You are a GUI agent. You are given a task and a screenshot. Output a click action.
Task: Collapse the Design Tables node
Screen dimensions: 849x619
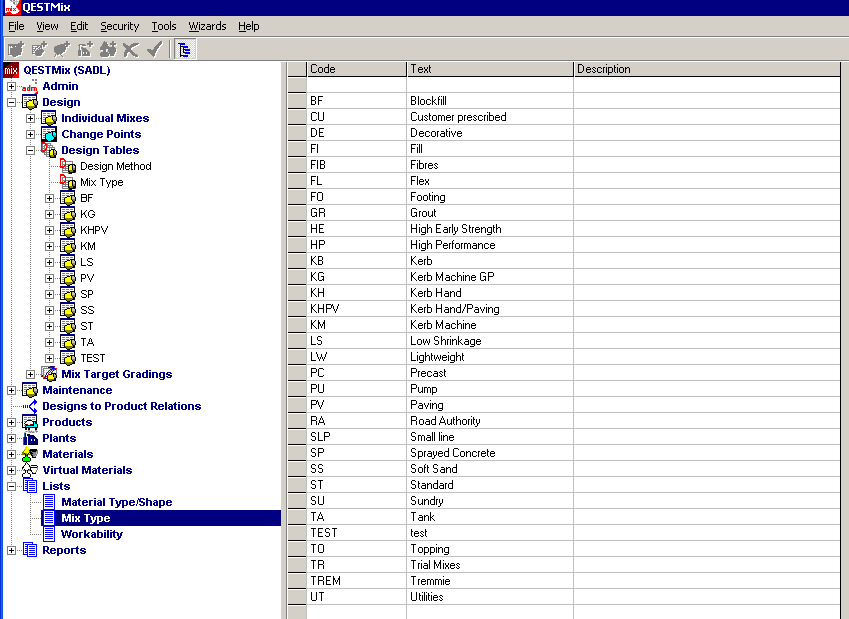(31, 150)
